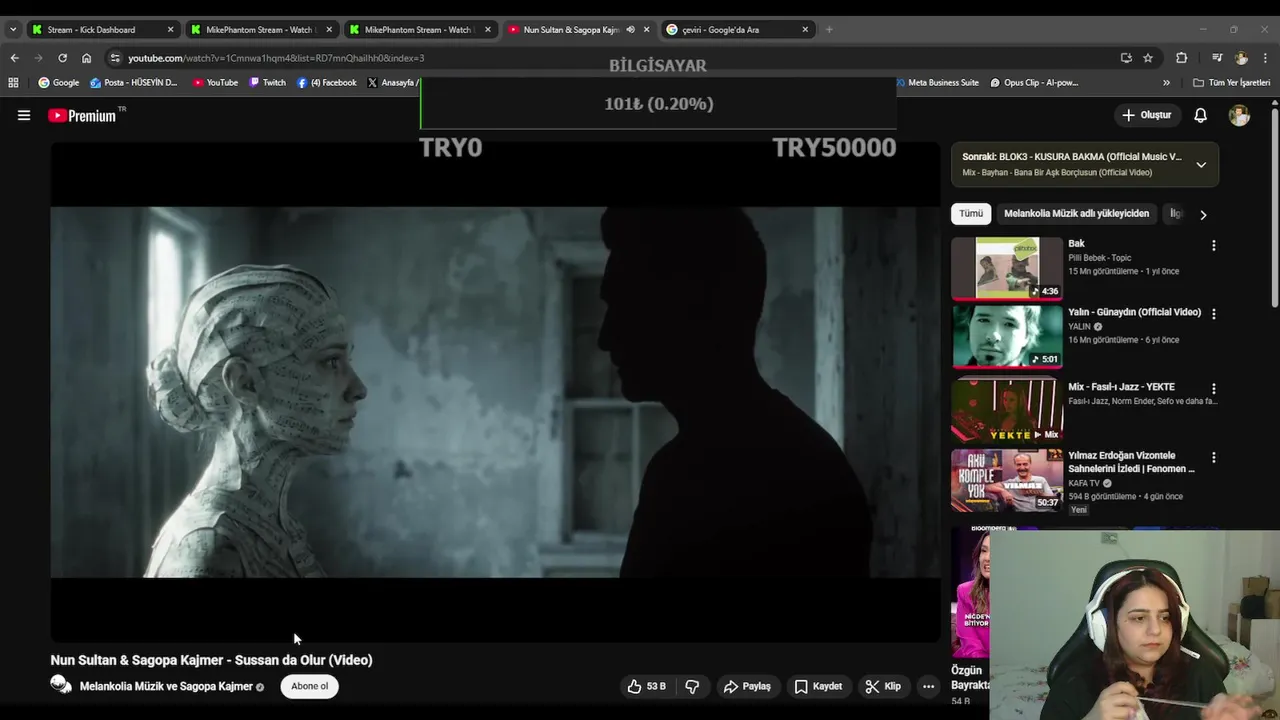The image size is (1280, 720).
Task: Go back with the browser back arrow
Action: pos(14,58)
